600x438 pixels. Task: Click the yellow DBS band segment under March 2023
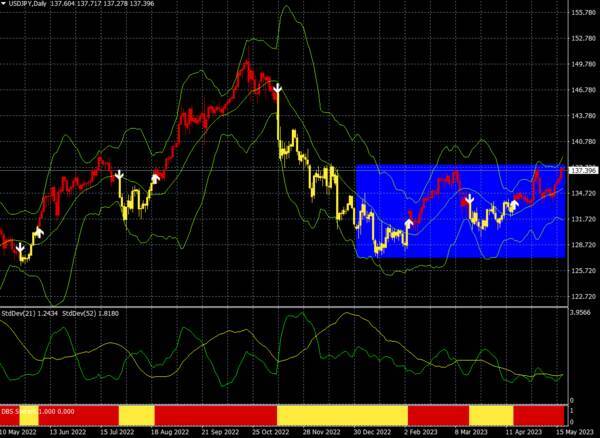(x=491, y=416)
